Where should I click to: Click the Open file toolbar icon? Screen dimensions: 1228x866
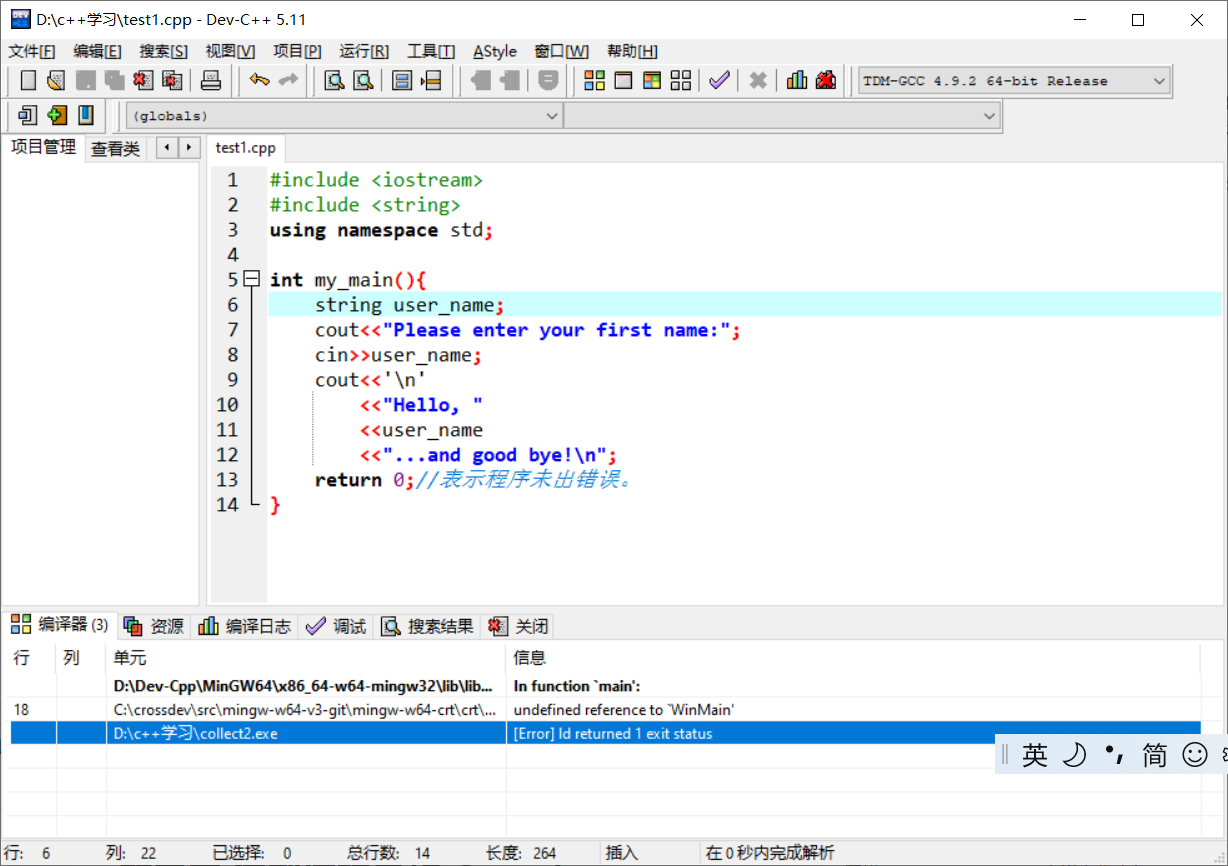(56, 81)
